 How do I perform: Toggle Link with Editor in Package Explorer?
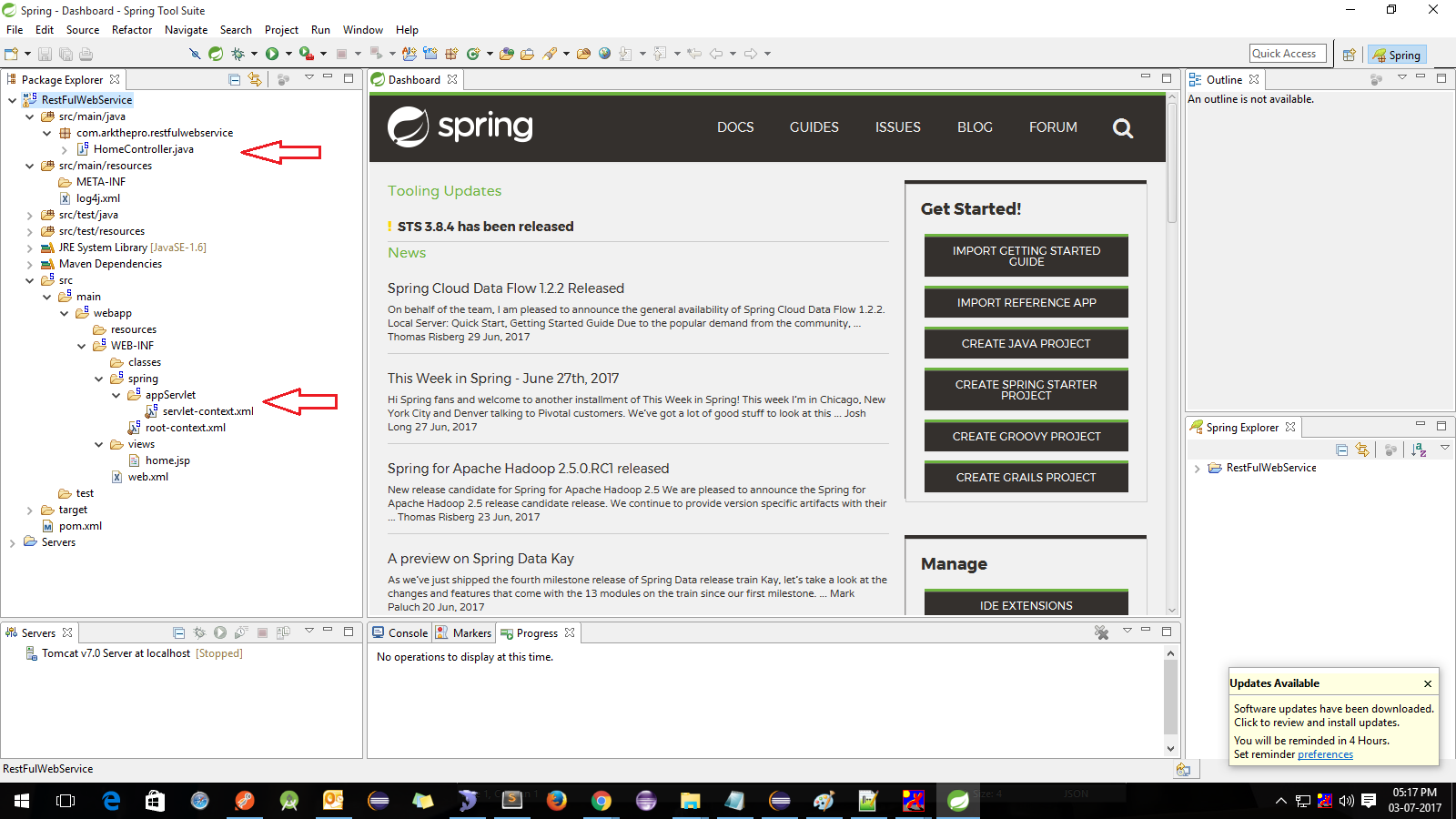(x=256, y=79)
